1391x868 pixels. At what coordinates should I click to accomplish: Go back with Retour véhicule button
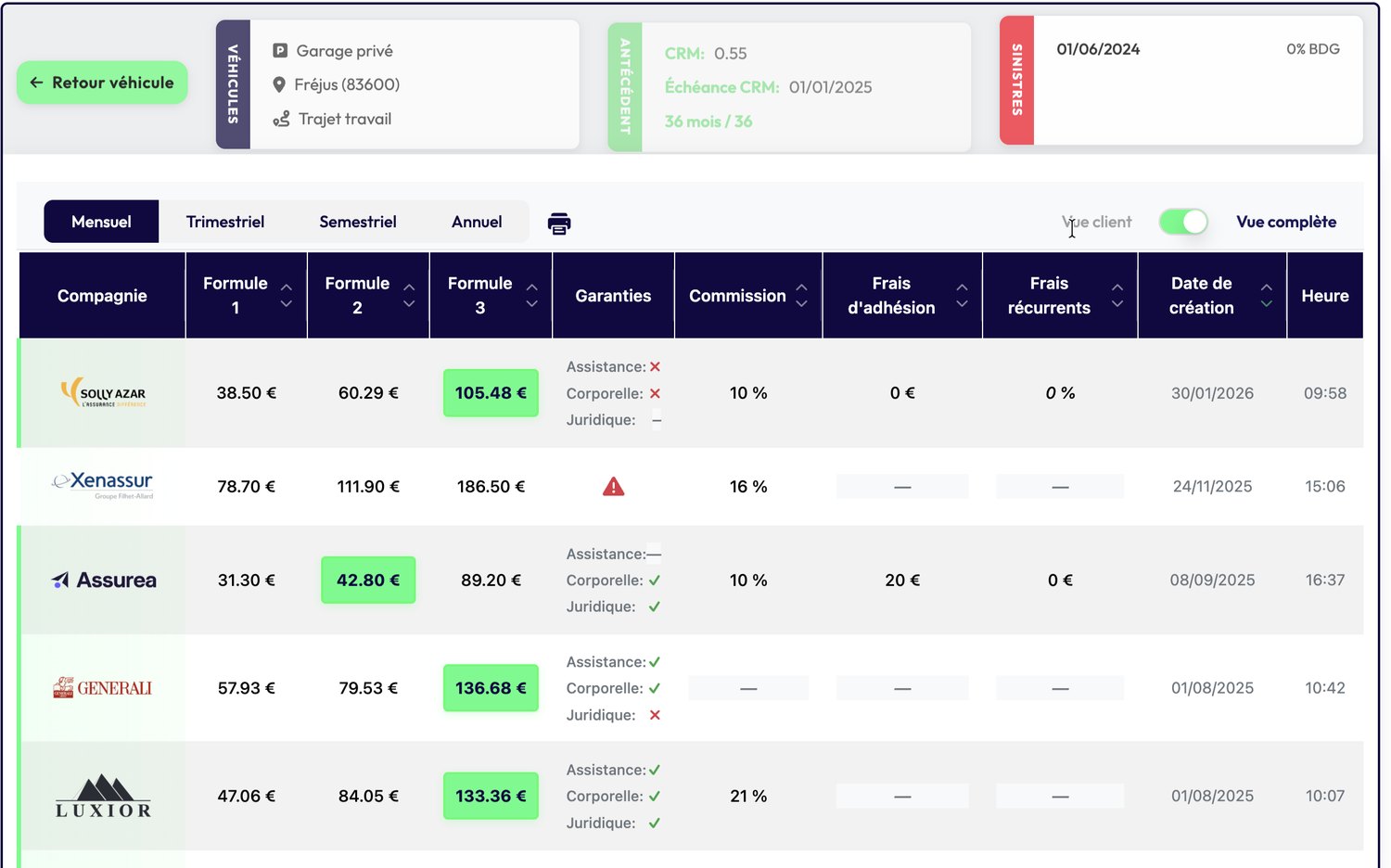point(102,83)
